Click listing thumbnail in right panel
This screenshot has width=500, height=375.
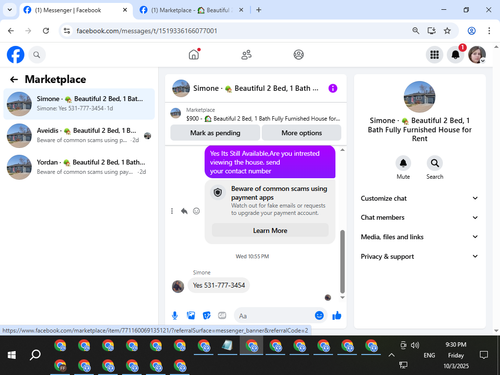click(x=419, y=97)
